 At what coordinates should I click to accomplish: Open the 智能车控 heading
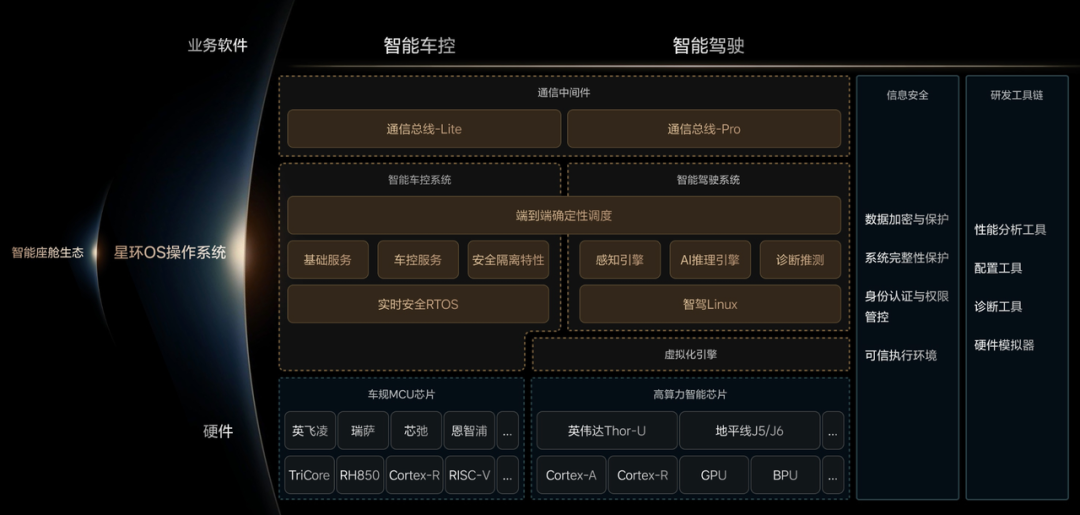pos(419,45)
